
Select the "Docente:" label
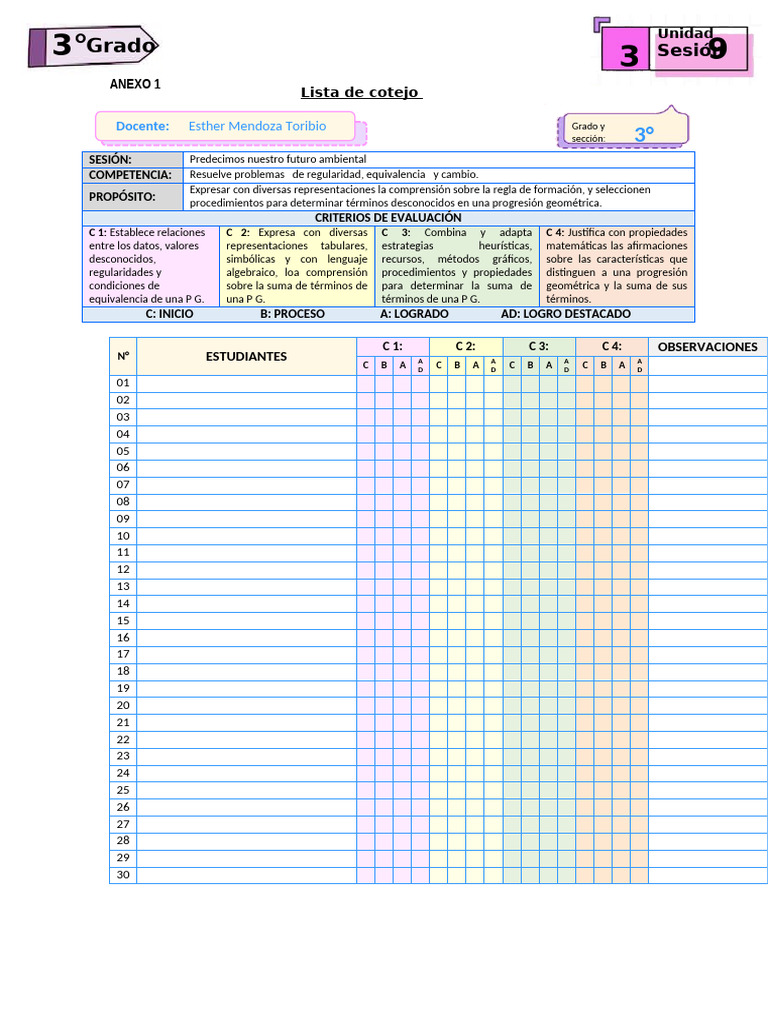point(142,127)
